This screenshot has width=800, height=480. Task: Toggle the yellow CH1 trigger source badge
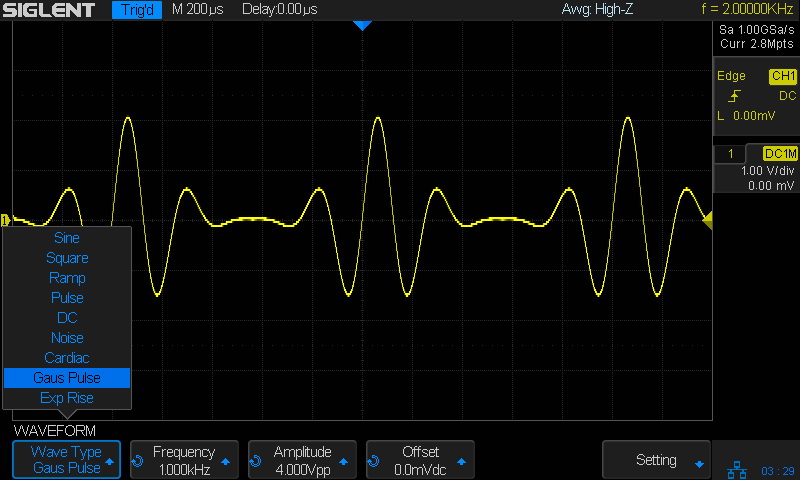pyautogui.click(x=782, y=76)
